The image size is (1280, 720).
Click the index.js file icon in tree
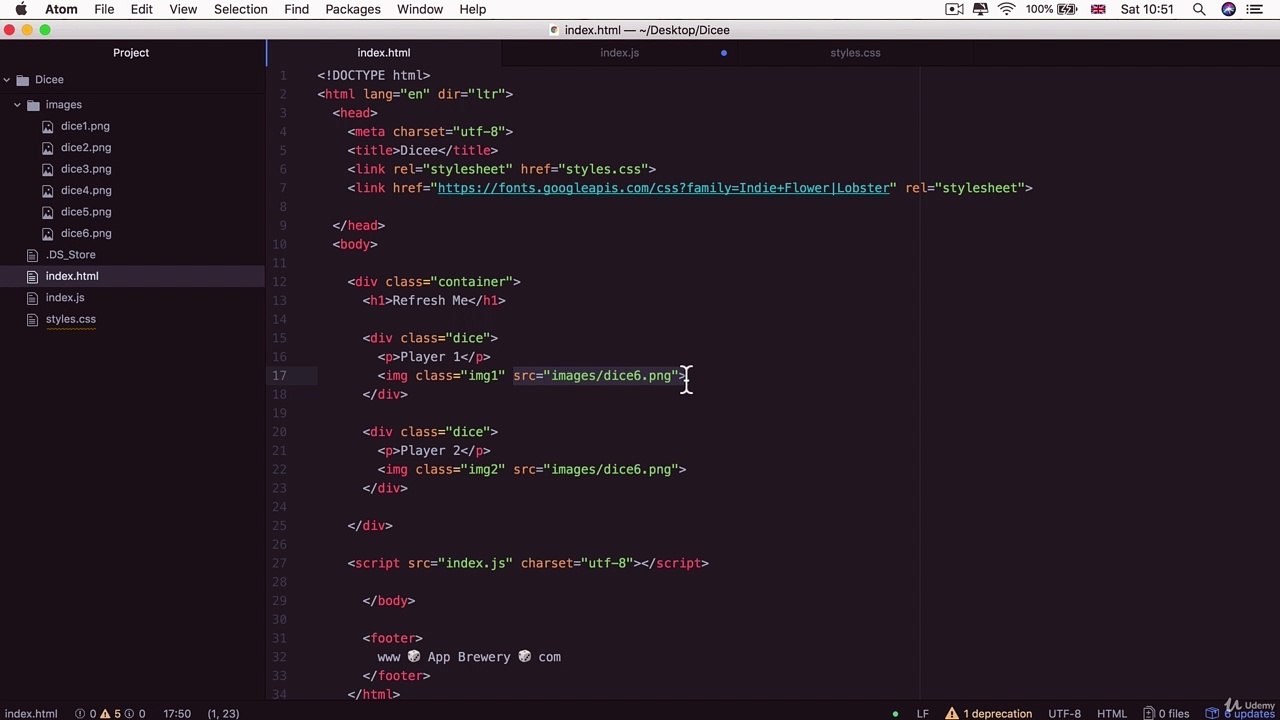coord(33,298)
